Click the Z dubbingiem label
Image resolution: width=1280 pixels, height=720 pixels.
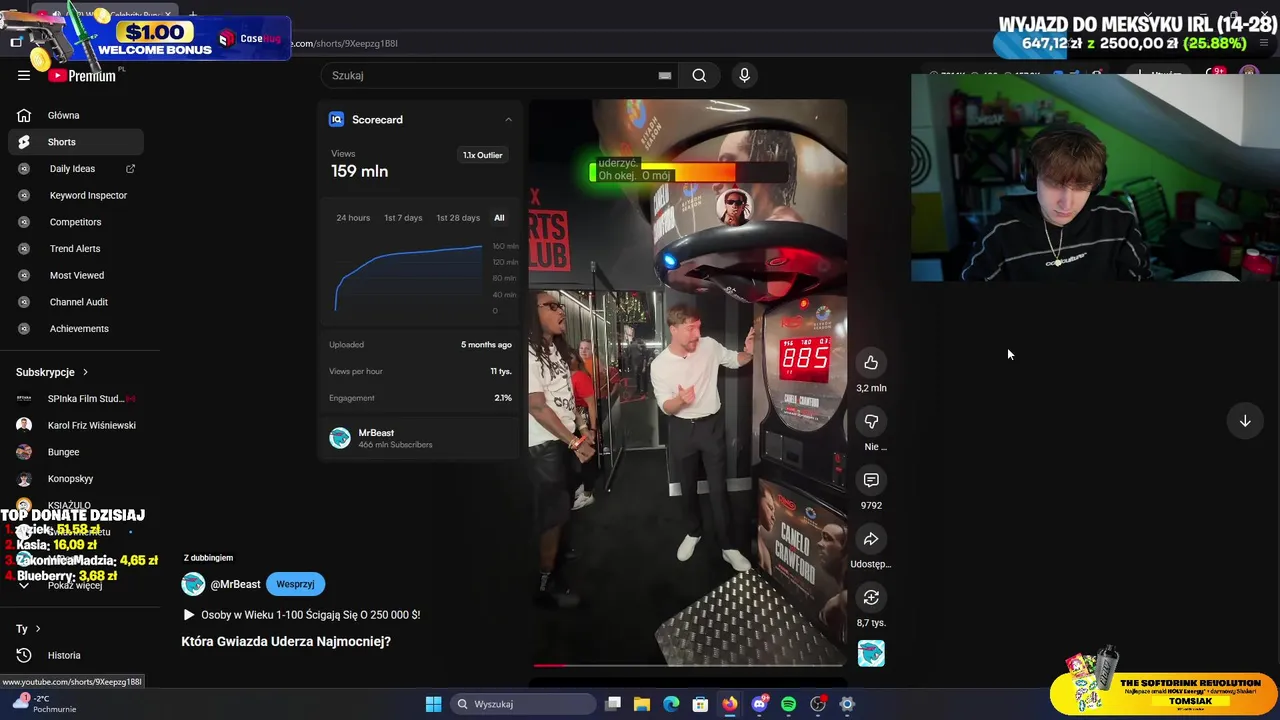click(x=208, y=558)
